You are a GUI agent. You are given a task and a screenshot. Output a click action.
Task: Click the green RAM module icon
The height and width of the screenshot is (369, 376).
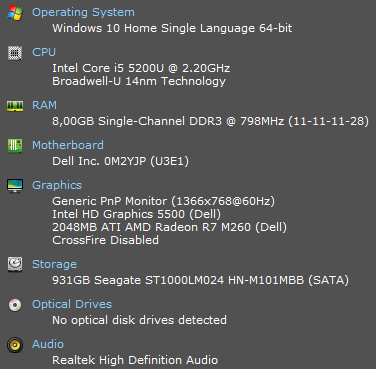[x=15, y=106]
